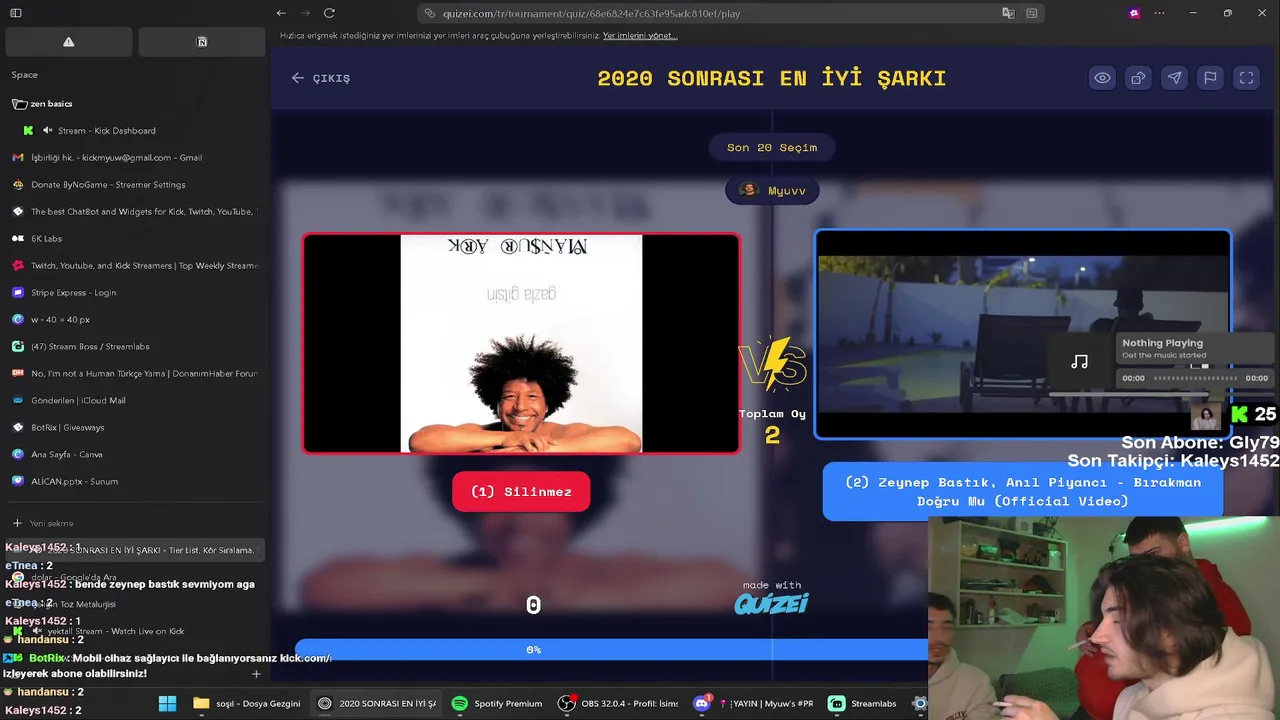The image size is (1280, 720).
Task: Open soşıl - Dosya Gezgini in taskbar
Action: 247,704
